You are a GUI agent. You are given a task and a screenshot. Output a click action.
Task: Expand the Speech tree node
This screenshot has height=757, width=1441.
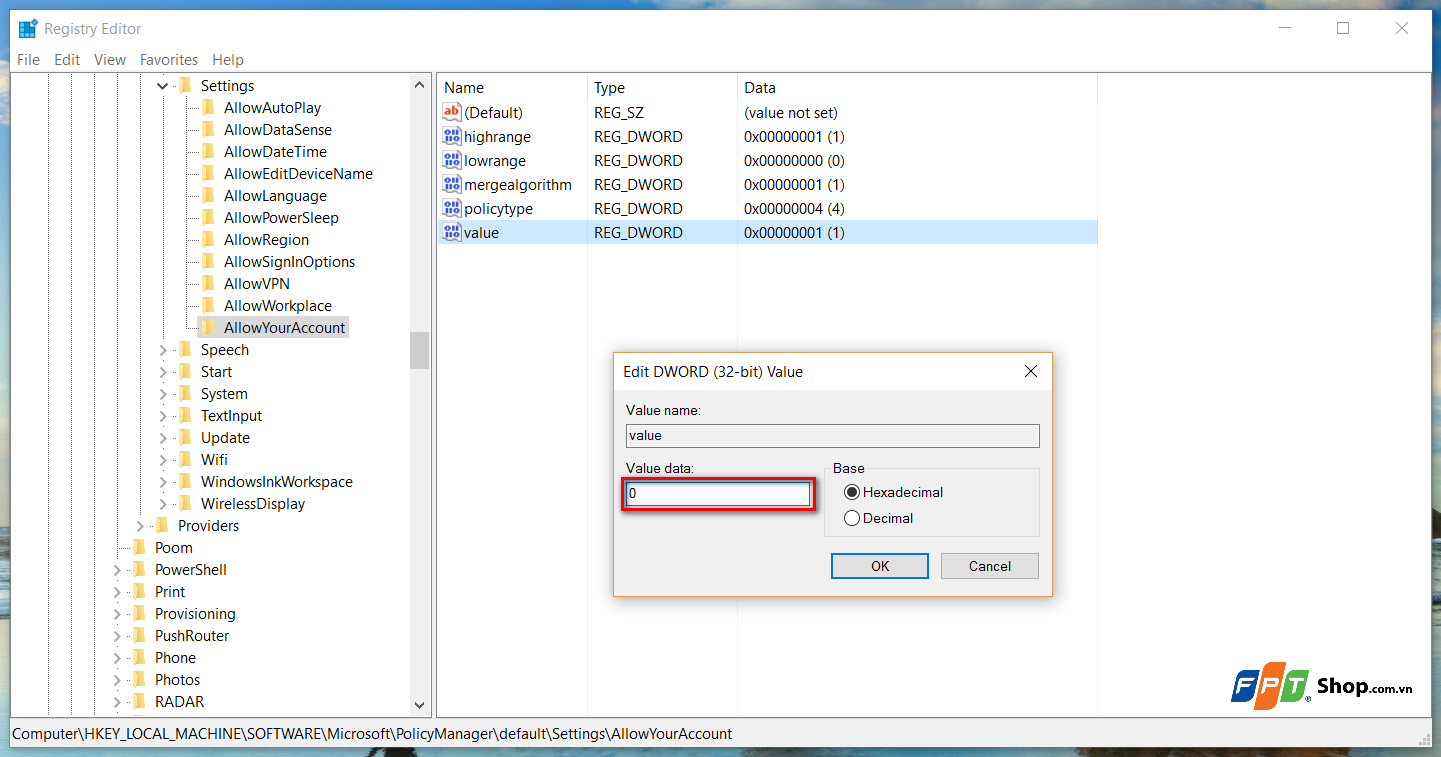[163, 349]
